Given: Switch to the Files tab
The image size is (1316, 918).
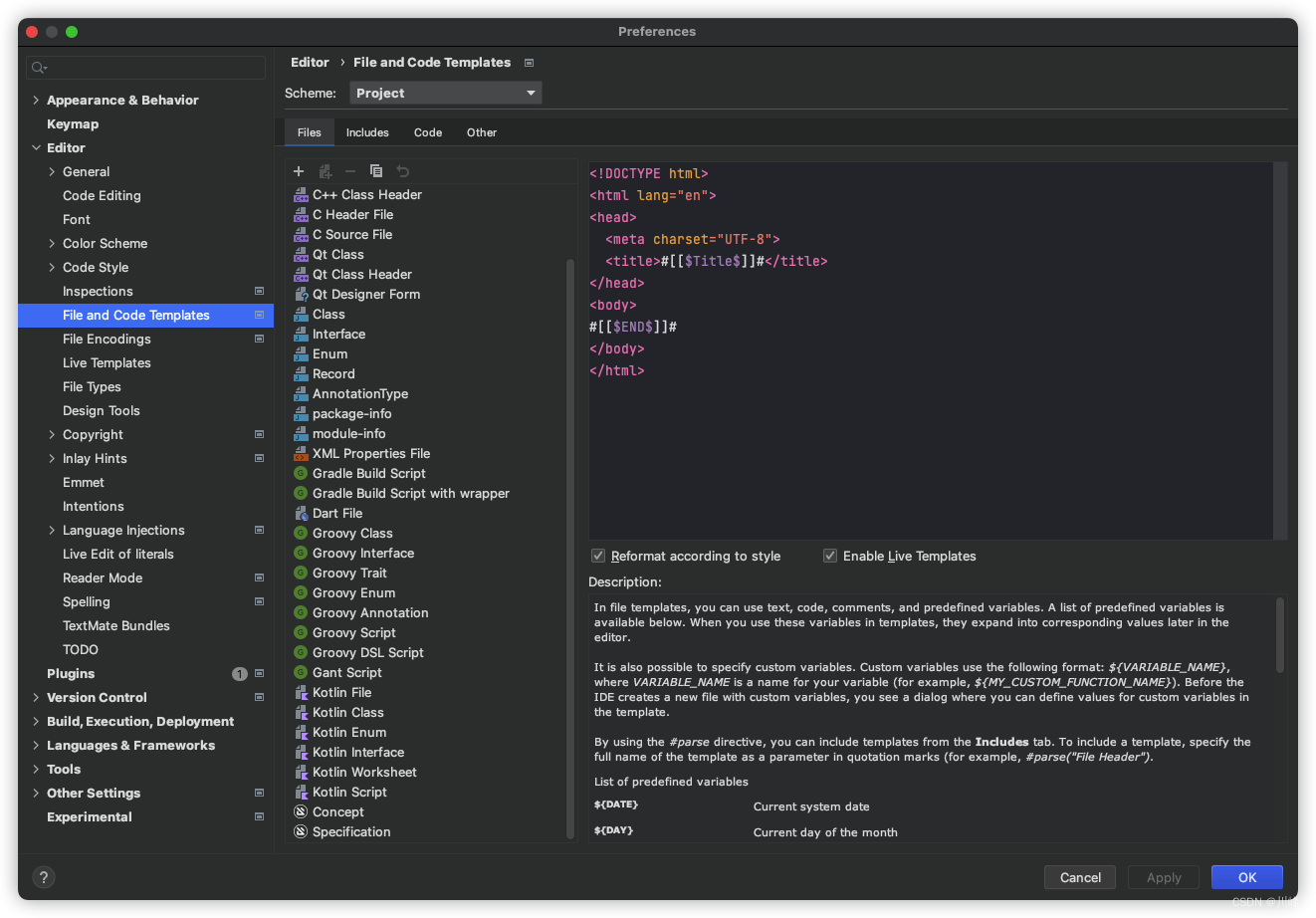Looking at the screenshot, I should pos(310,132).
